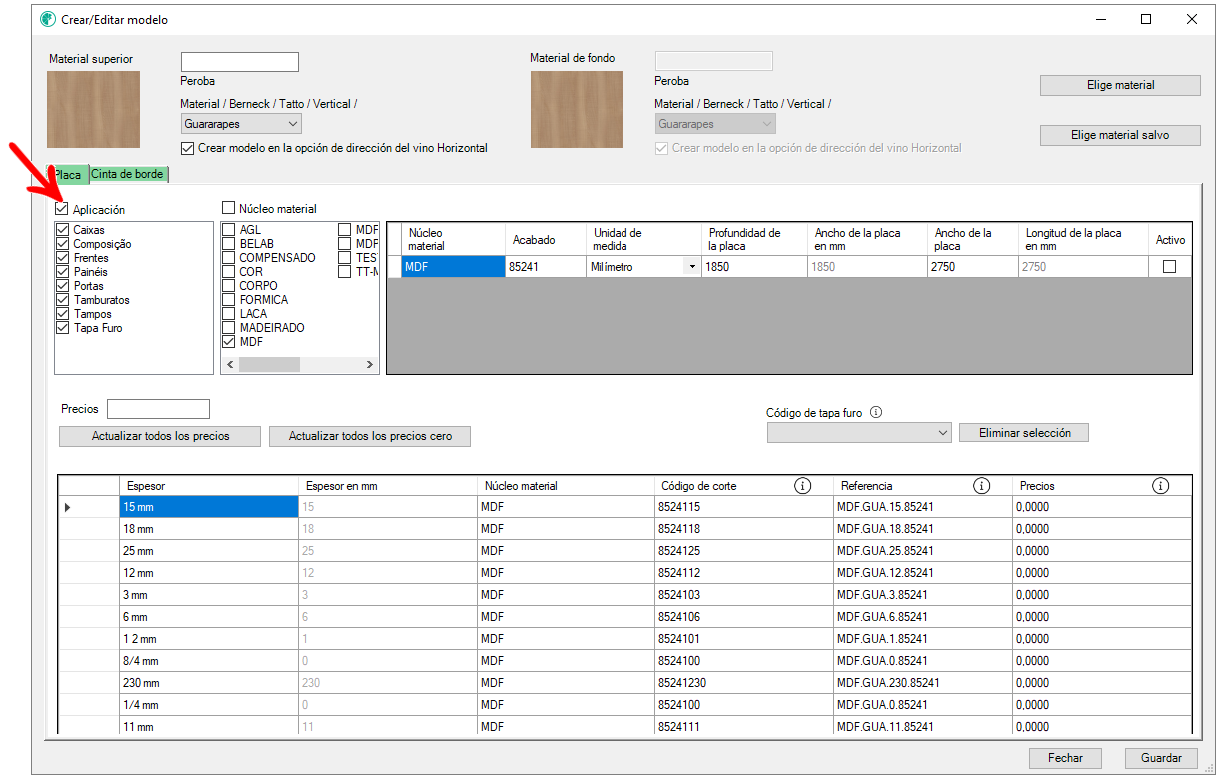
Task: Click the application logo in title bar
Action: [x=48, y=19]
